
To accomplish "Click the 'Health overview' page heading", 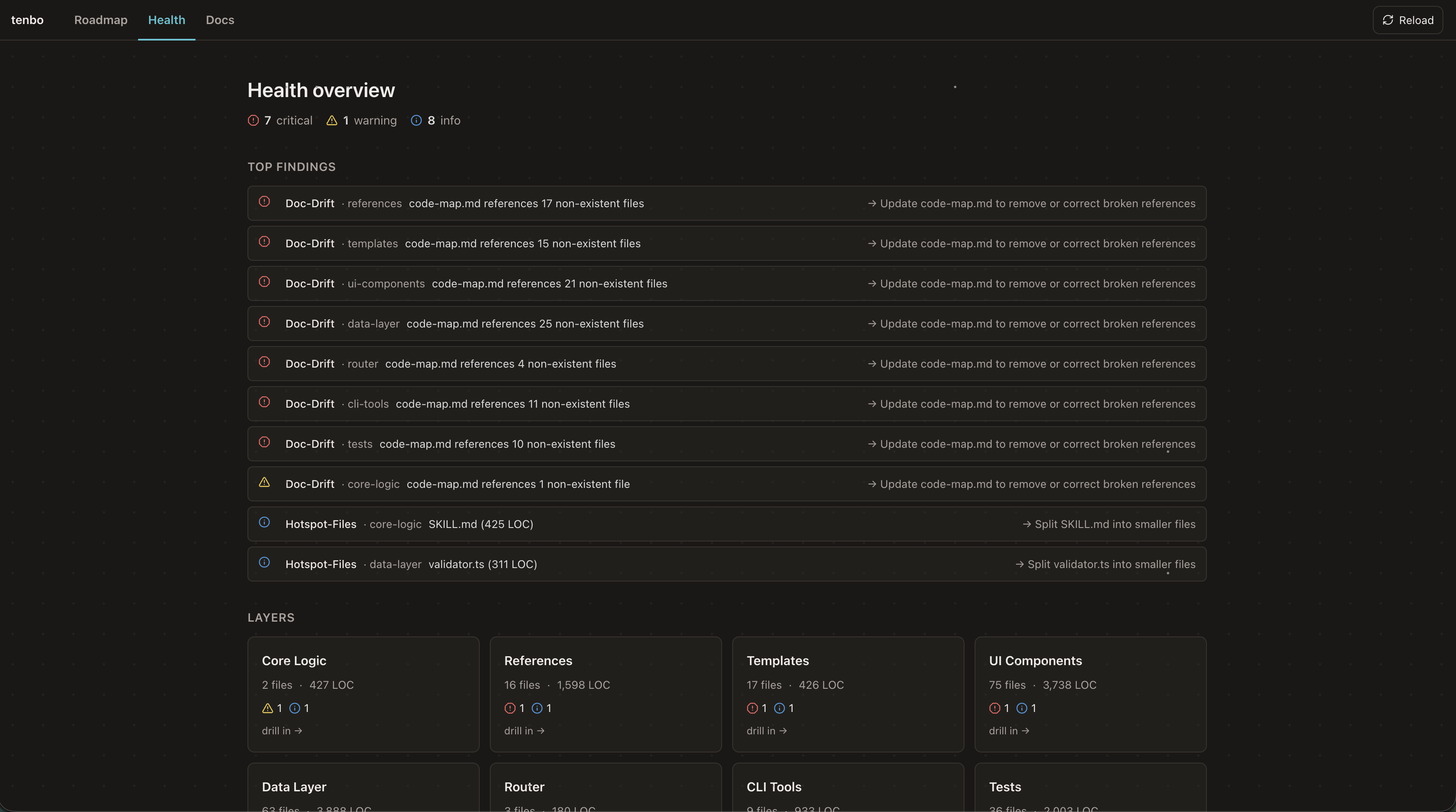I will pyautogui.click(x=321, y=90).
